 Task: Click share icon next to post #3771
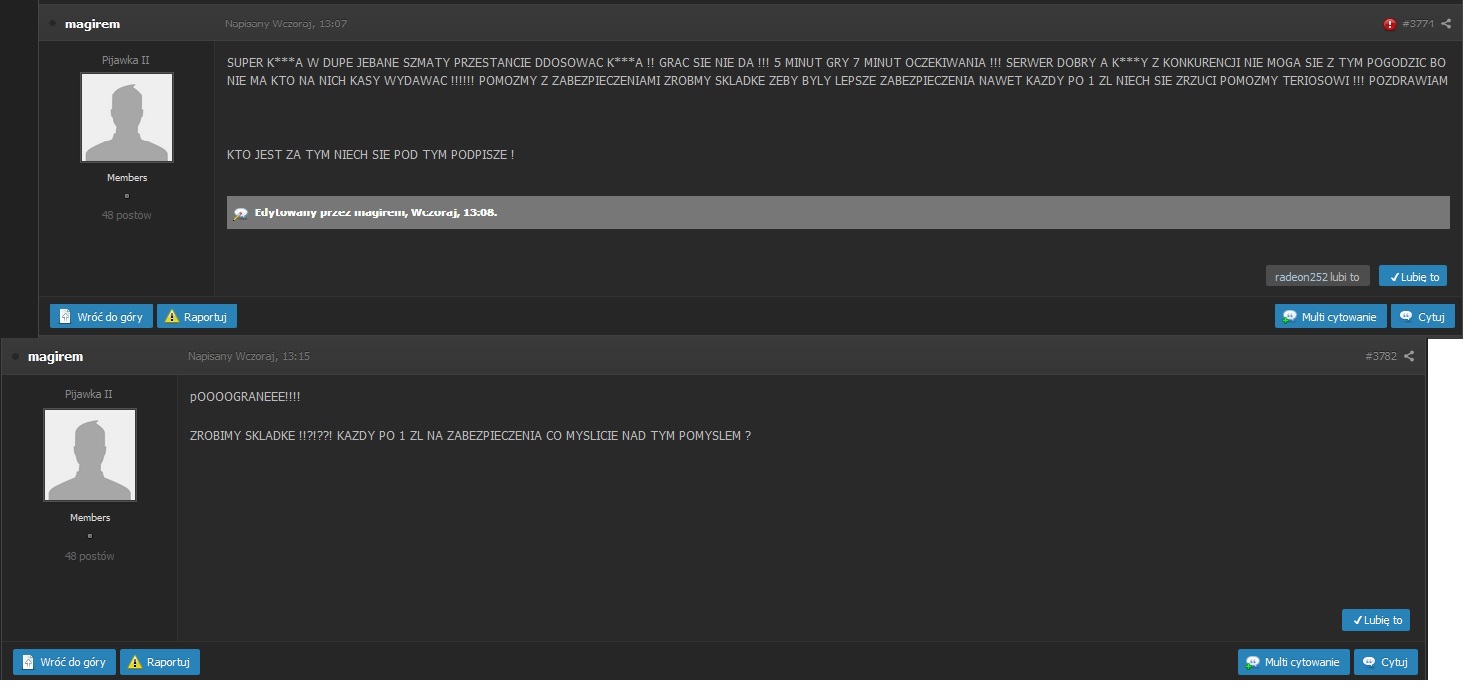tap(1446, 23)
